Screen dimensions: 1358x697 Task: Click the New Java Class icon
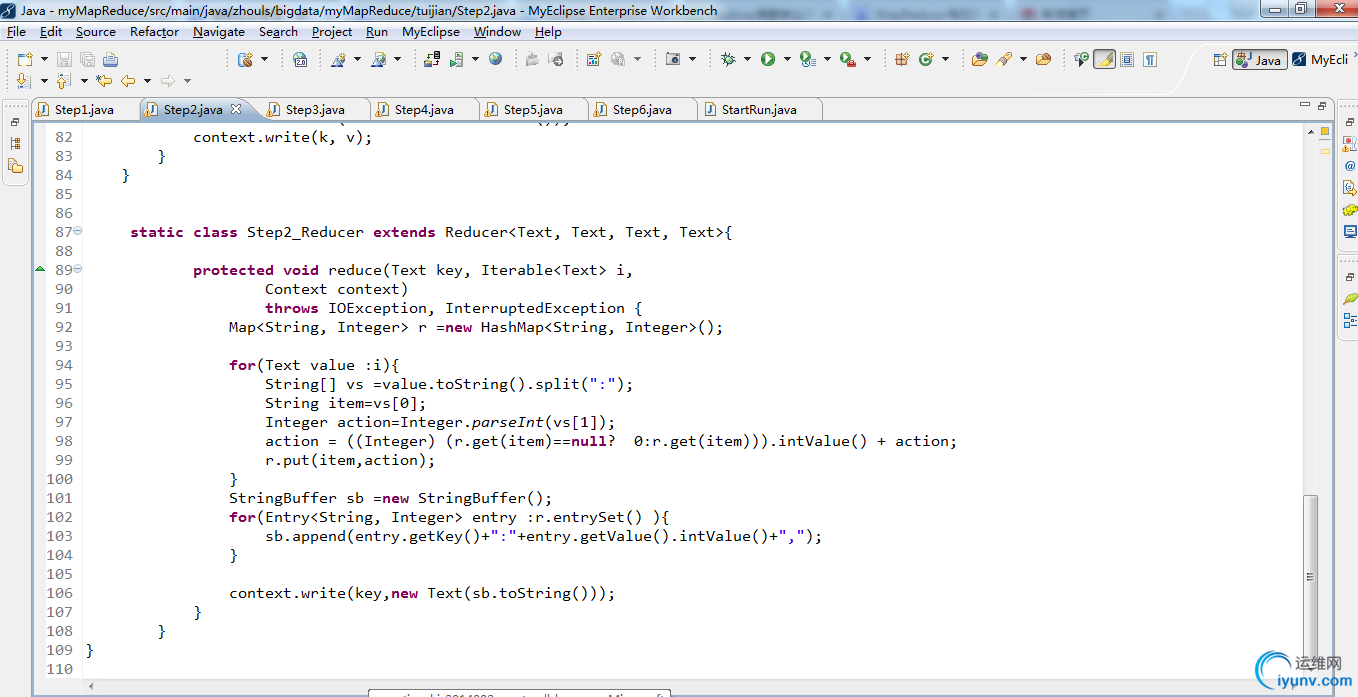click(x=926, y=59)
